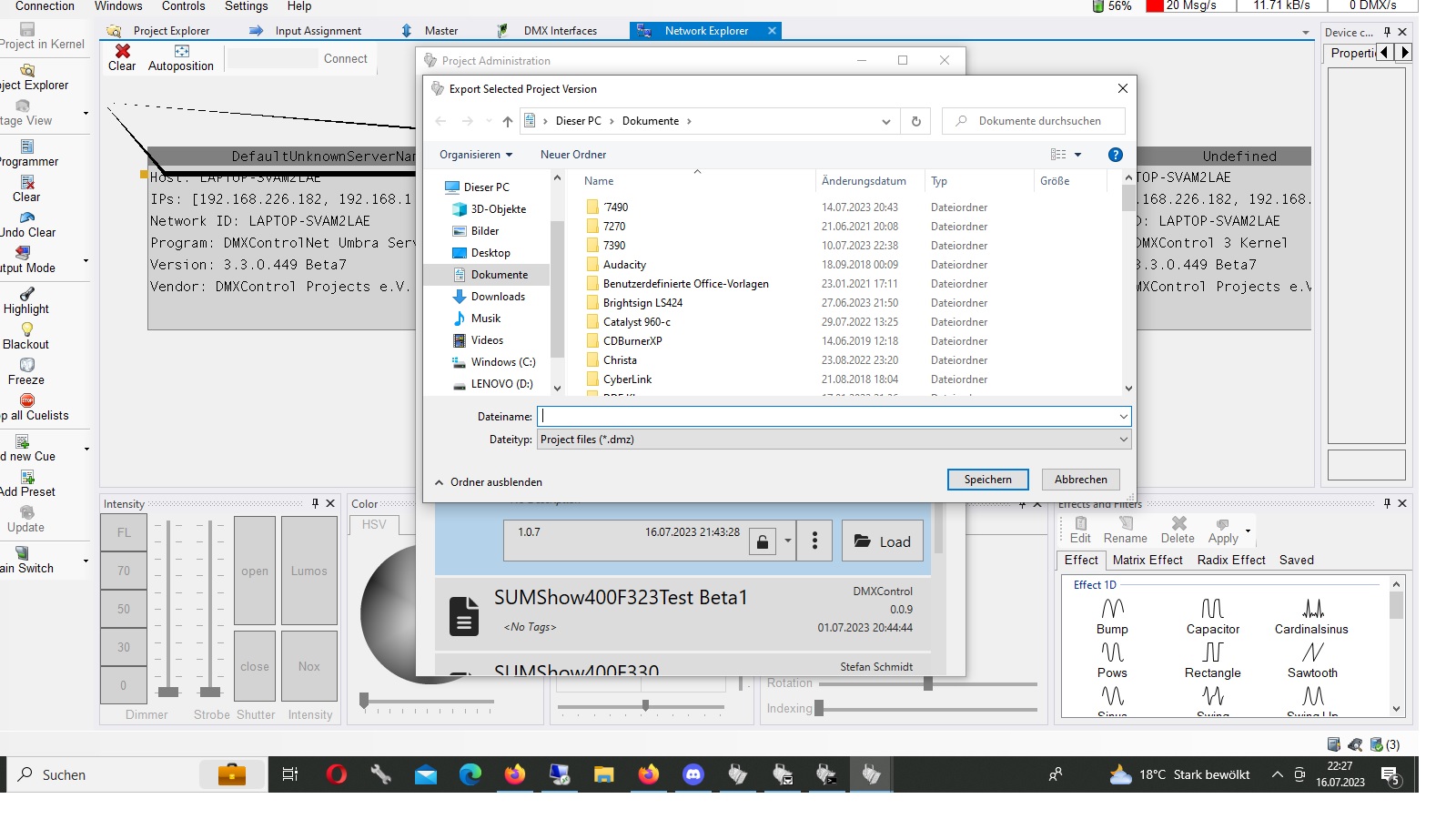Choose the Sawtooth effect icon
Viewport: 1456px width, 819px height.
point(1312,652)
